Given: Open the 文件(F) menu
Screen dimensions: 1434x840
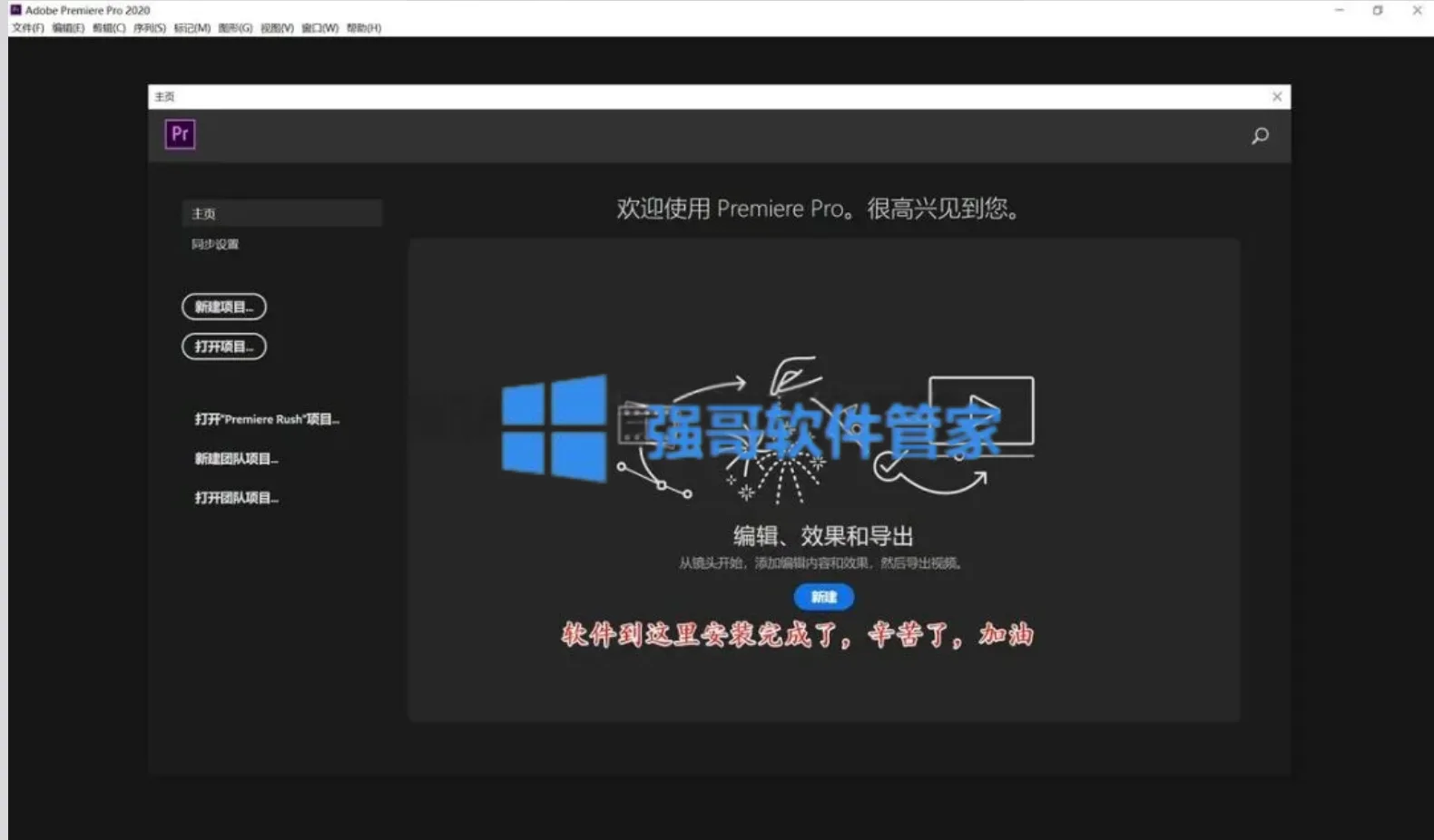Looking at the screenshot, I should [x=28, y=28].
